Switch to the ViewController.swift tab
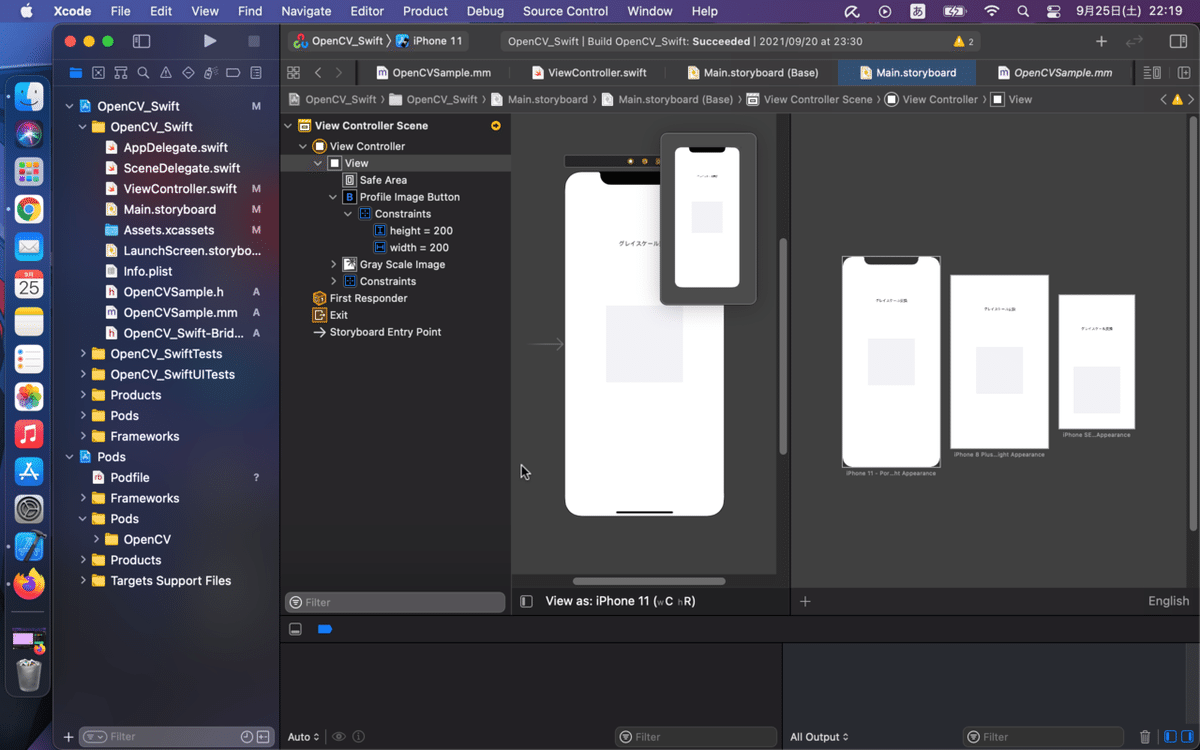 [589, 73]
